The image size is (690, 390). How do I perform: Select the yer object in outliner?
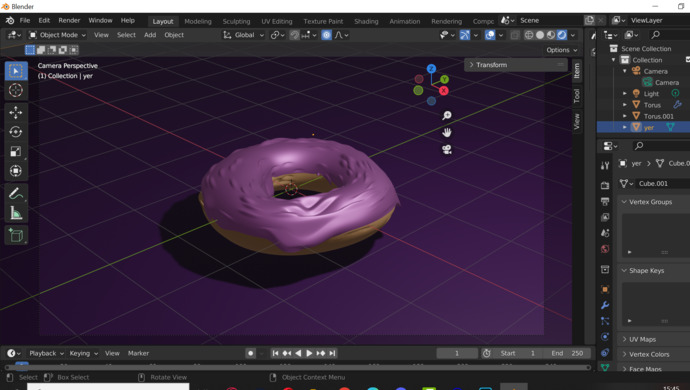click(649, 127)
